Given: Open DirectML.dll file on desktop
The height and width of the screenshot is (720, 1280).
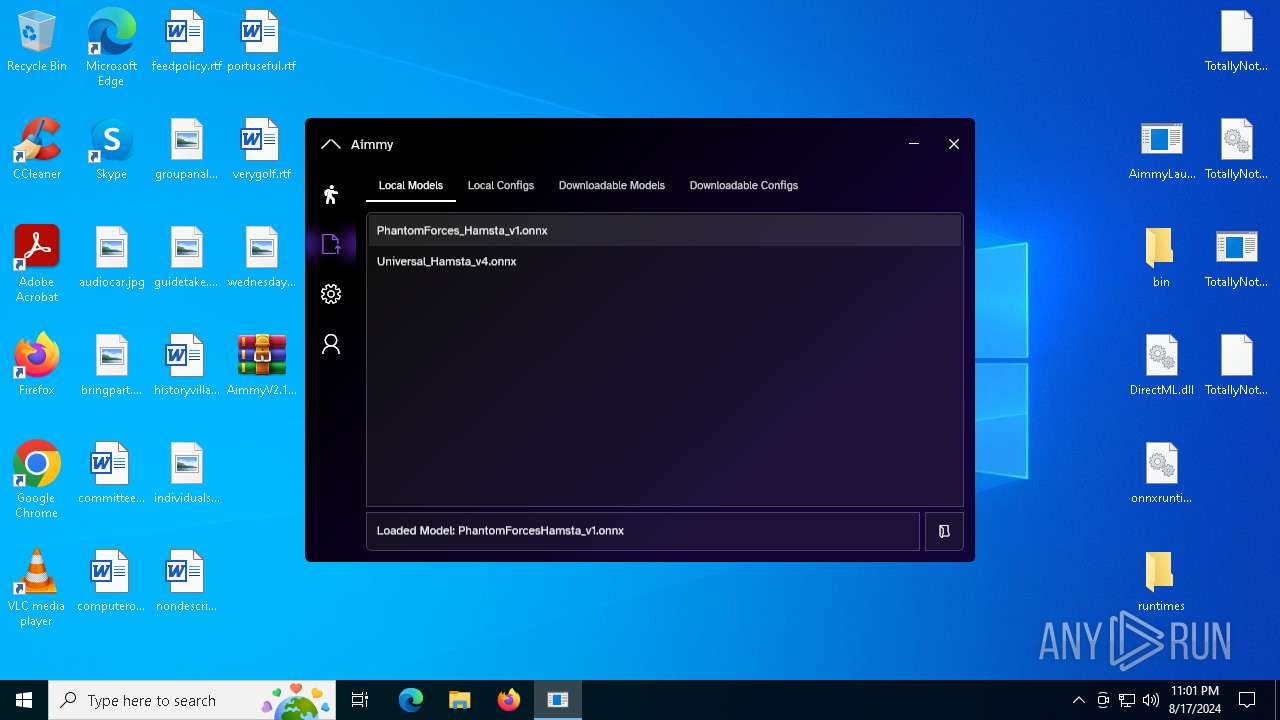Looking at the screenshot, I should tap(1161, 366).
